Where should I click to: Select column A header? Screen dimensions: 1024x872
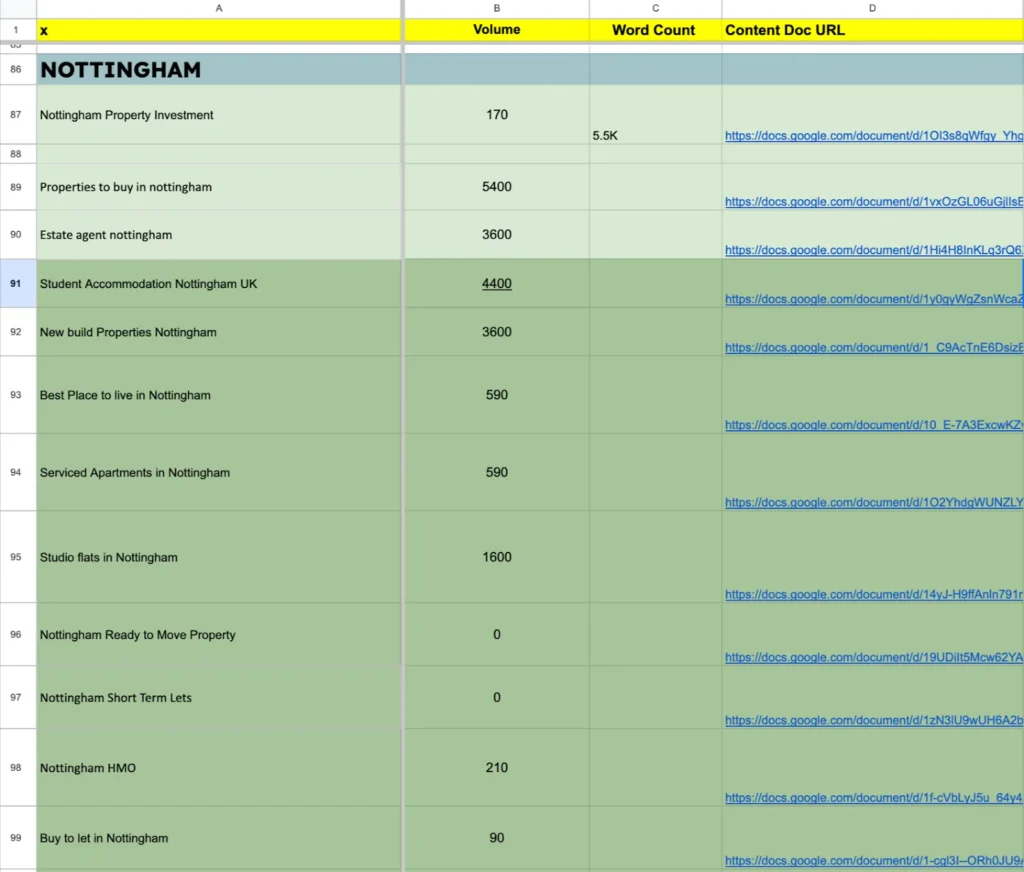coord(219,8)
